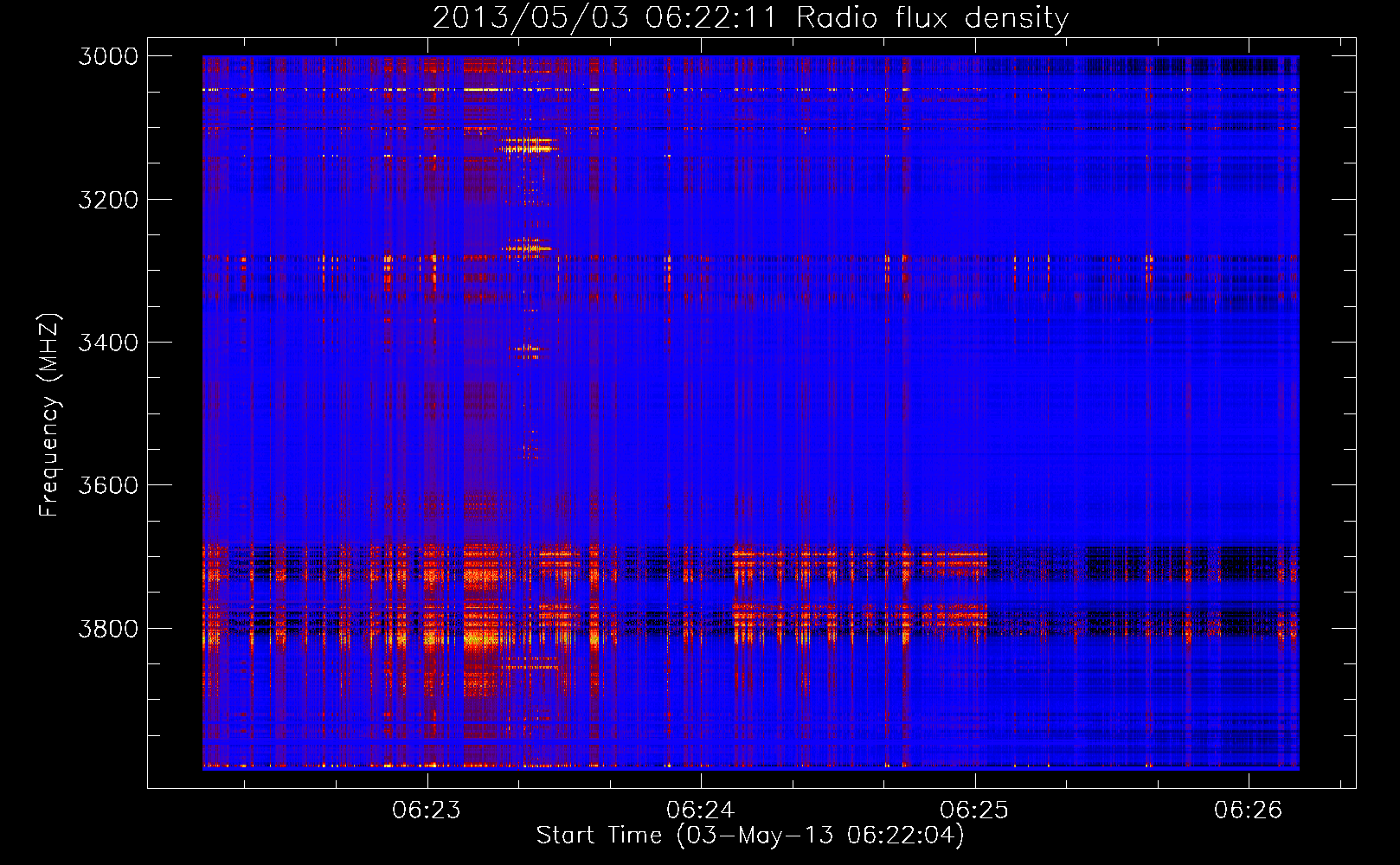Click the "Frequency (MHZ)" axis label

(49, 415)
